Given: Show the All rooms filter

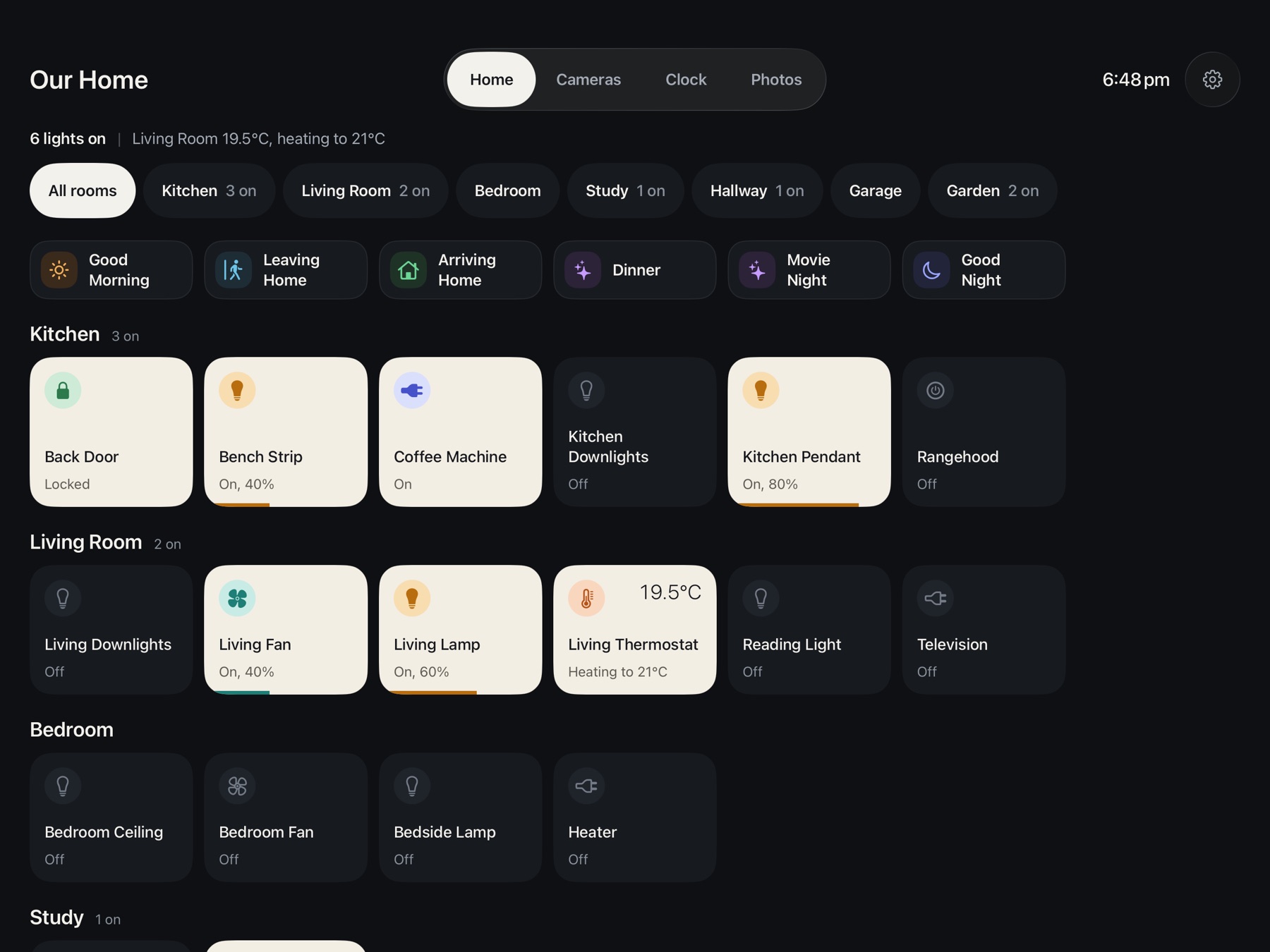Looking at the screenshot, I should pyautogui.click(x=83, y=191).
